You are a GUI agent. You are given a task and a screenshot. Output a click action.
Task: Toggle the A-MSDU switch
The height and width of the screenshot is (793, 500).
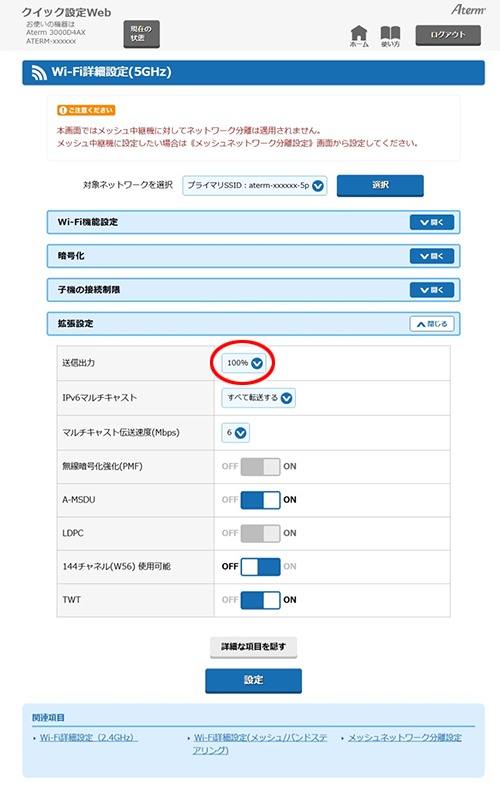click(x=260, y=500)
